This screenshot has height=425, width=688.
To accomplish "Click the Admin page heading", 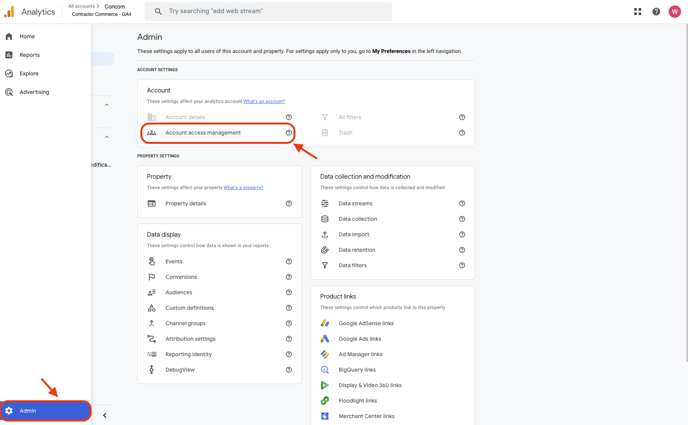I will click(150, 37).
